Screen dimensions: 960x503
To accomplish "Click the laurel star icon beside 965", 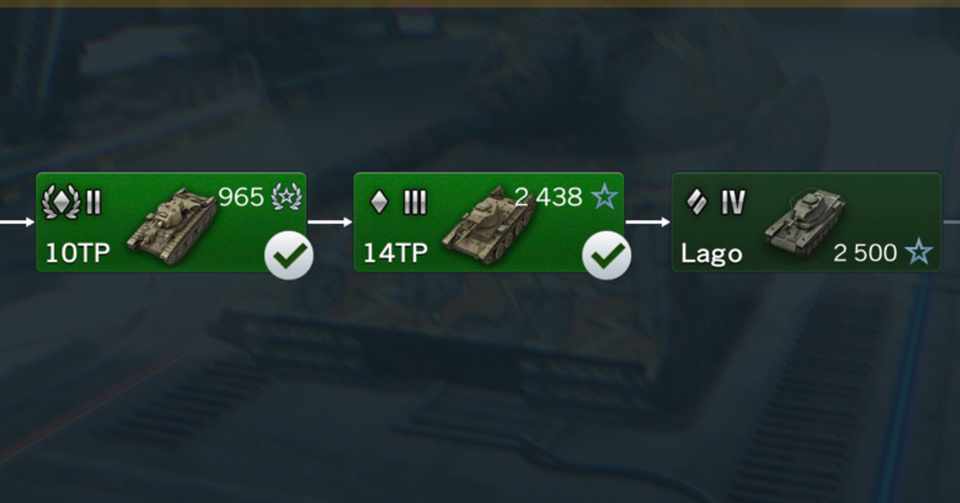I will 287,196.
